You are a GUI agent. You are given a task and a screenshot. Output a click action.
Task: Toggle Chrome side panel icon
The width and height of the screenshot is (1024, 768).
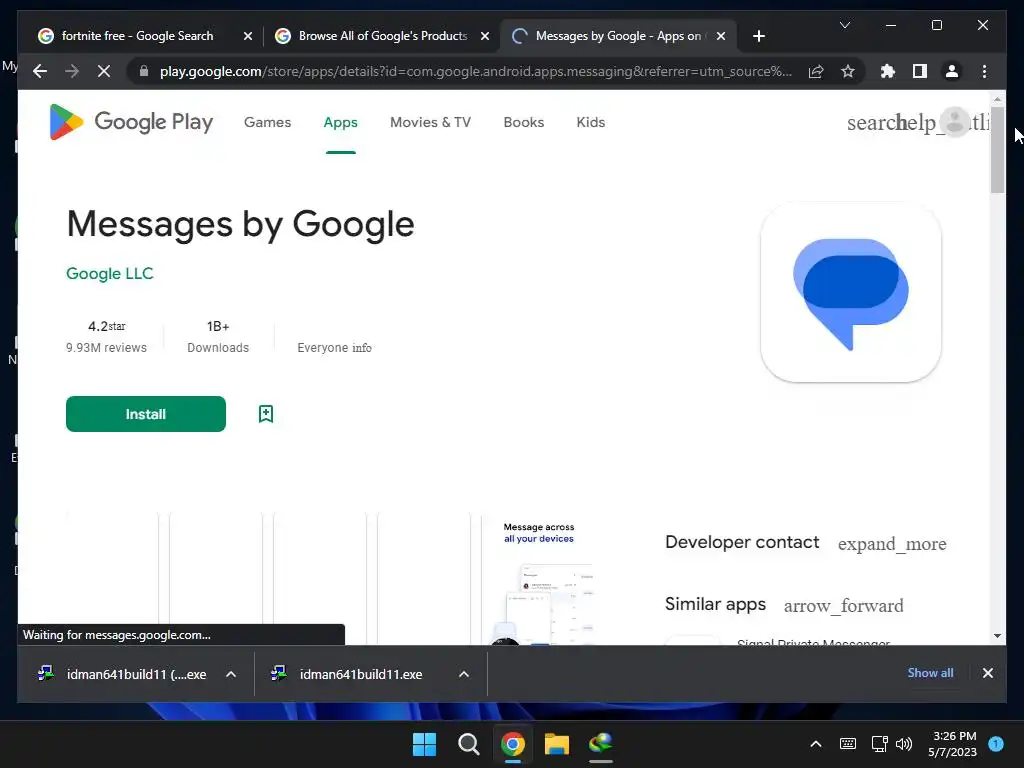(x=920, y=71)
